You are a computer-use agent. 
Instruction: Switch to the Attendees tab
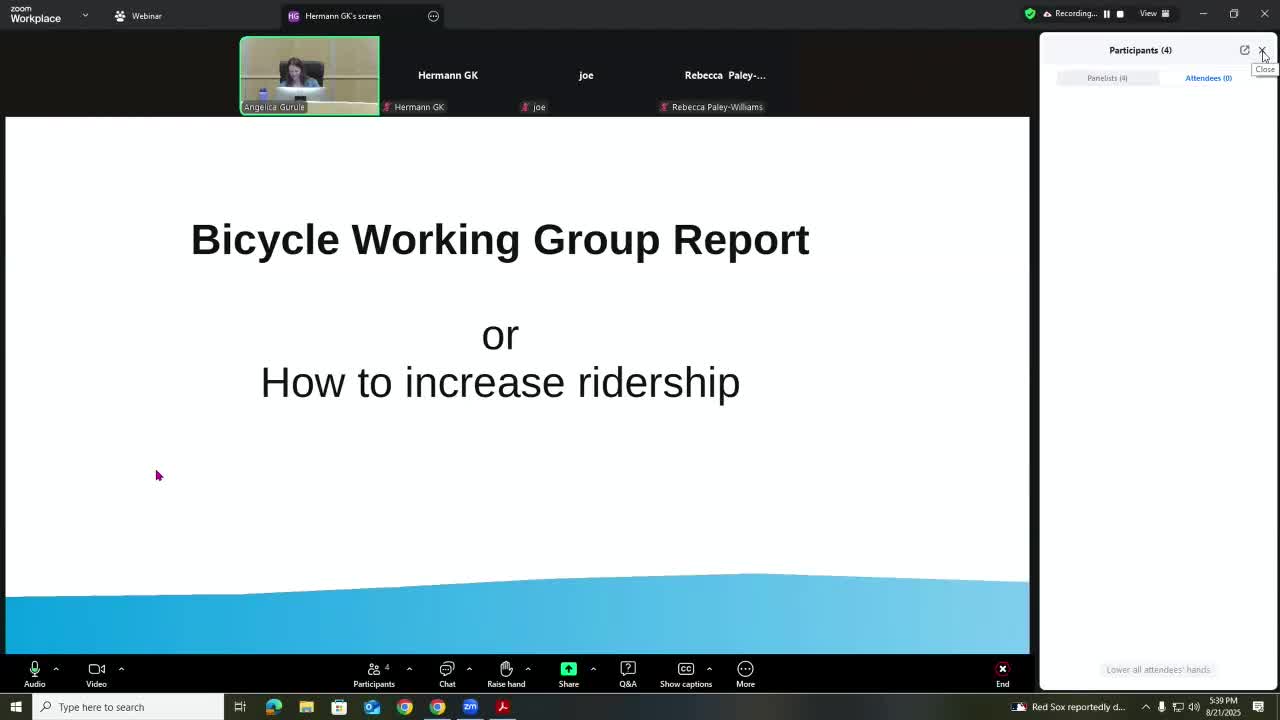[x=1208, y=78]
